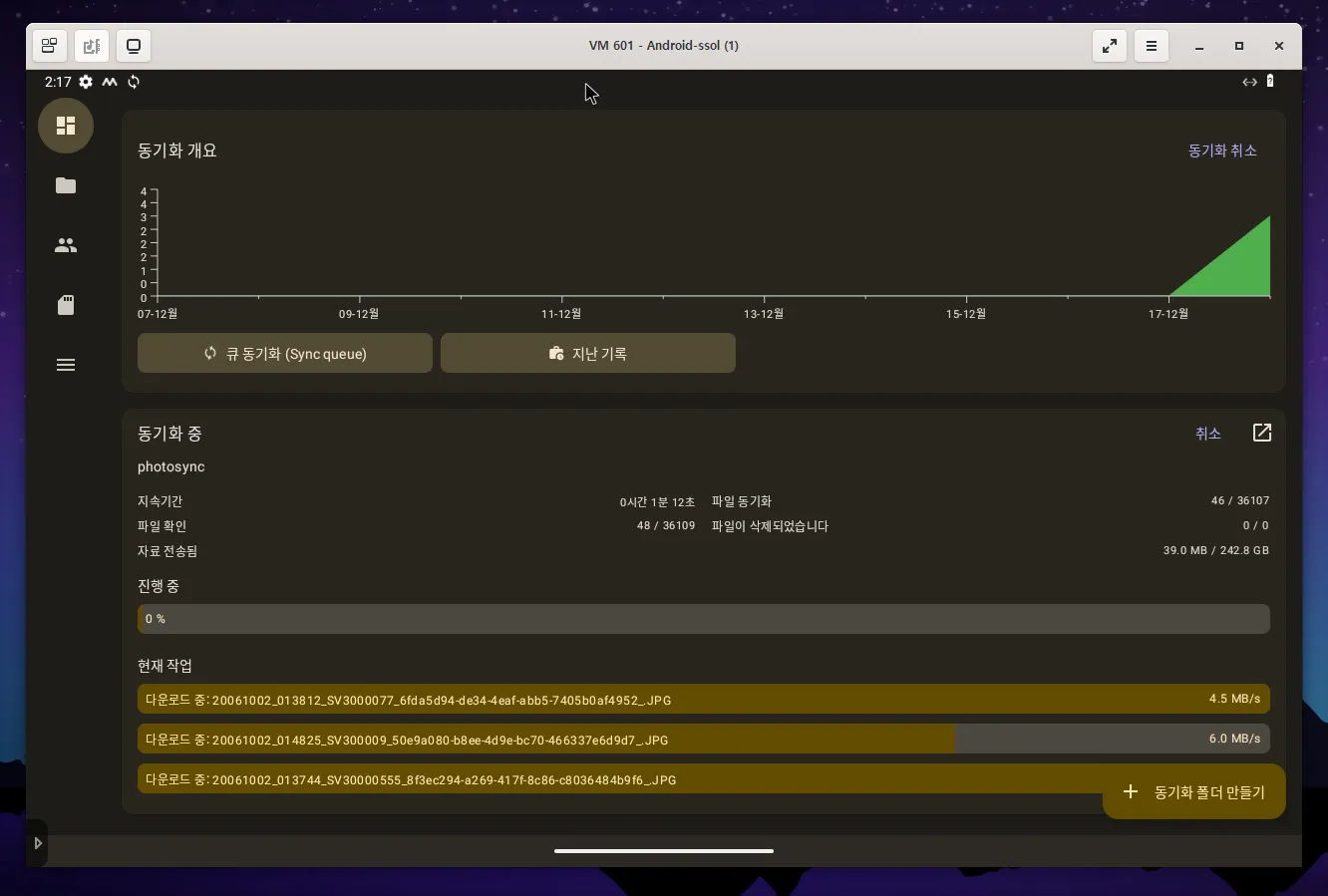Open the dashboard grid icon in sidebar
This screenshot has width=1328, height=896.
tap(65, 126)
